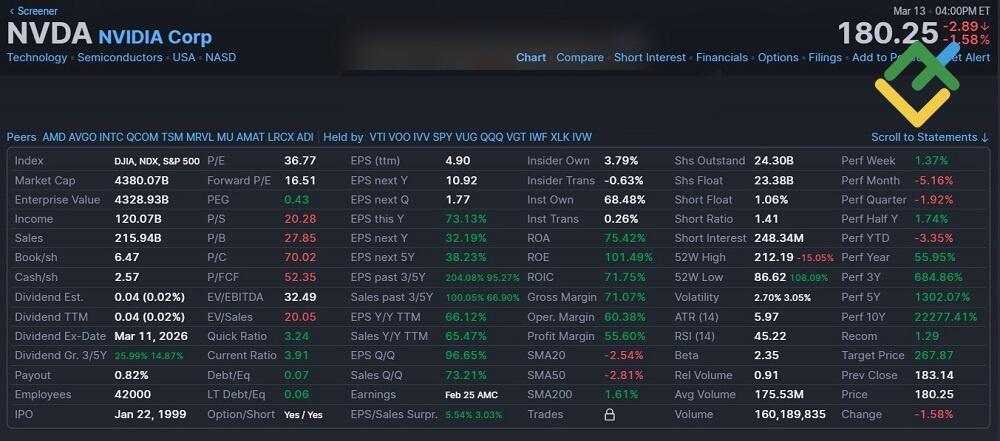Click the Technology sector link

click(37, 57)
